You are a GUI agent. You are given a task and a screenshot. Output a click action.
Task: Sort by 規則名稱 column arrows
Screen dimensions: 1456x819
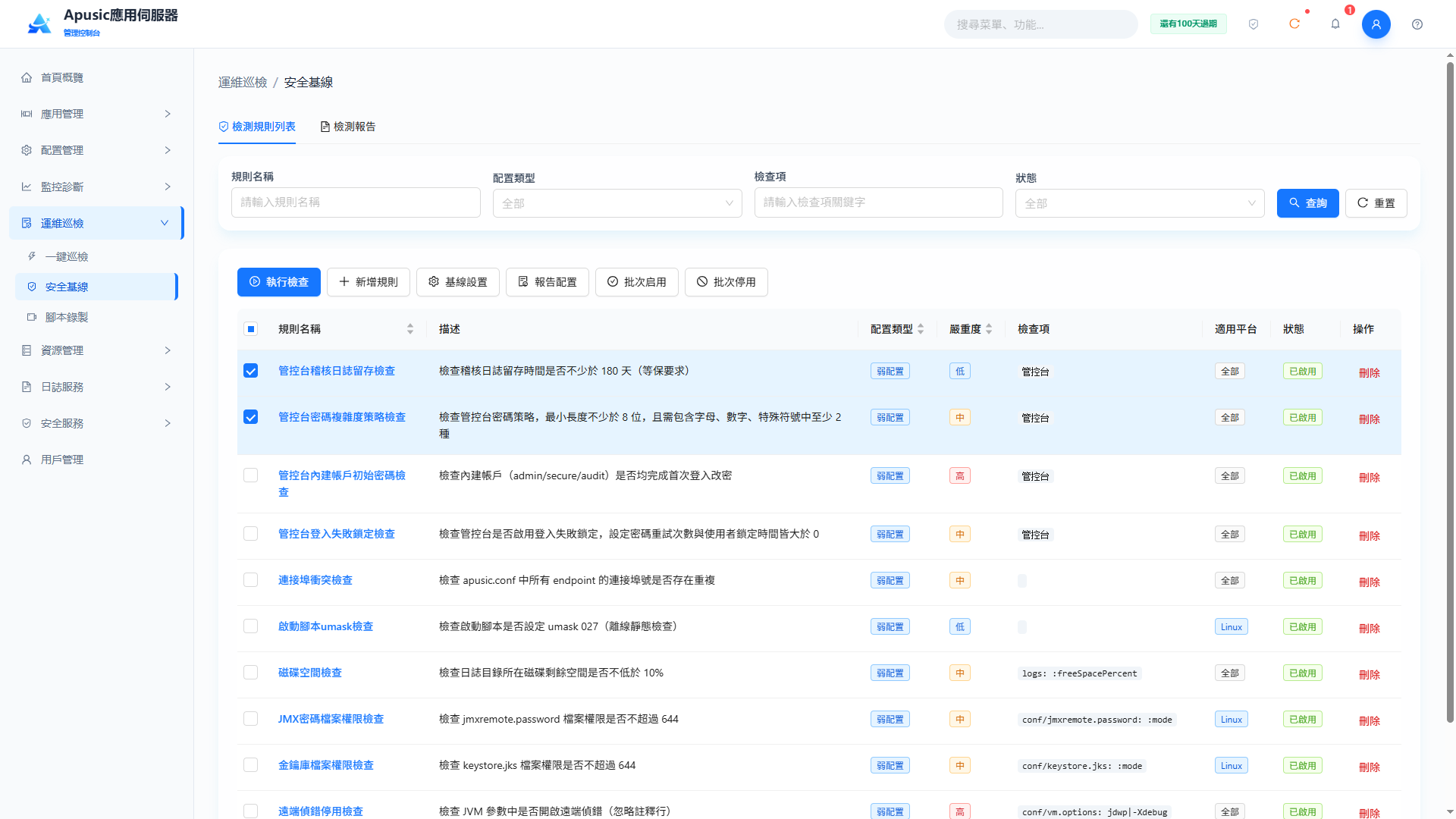[x=410, y=329]
